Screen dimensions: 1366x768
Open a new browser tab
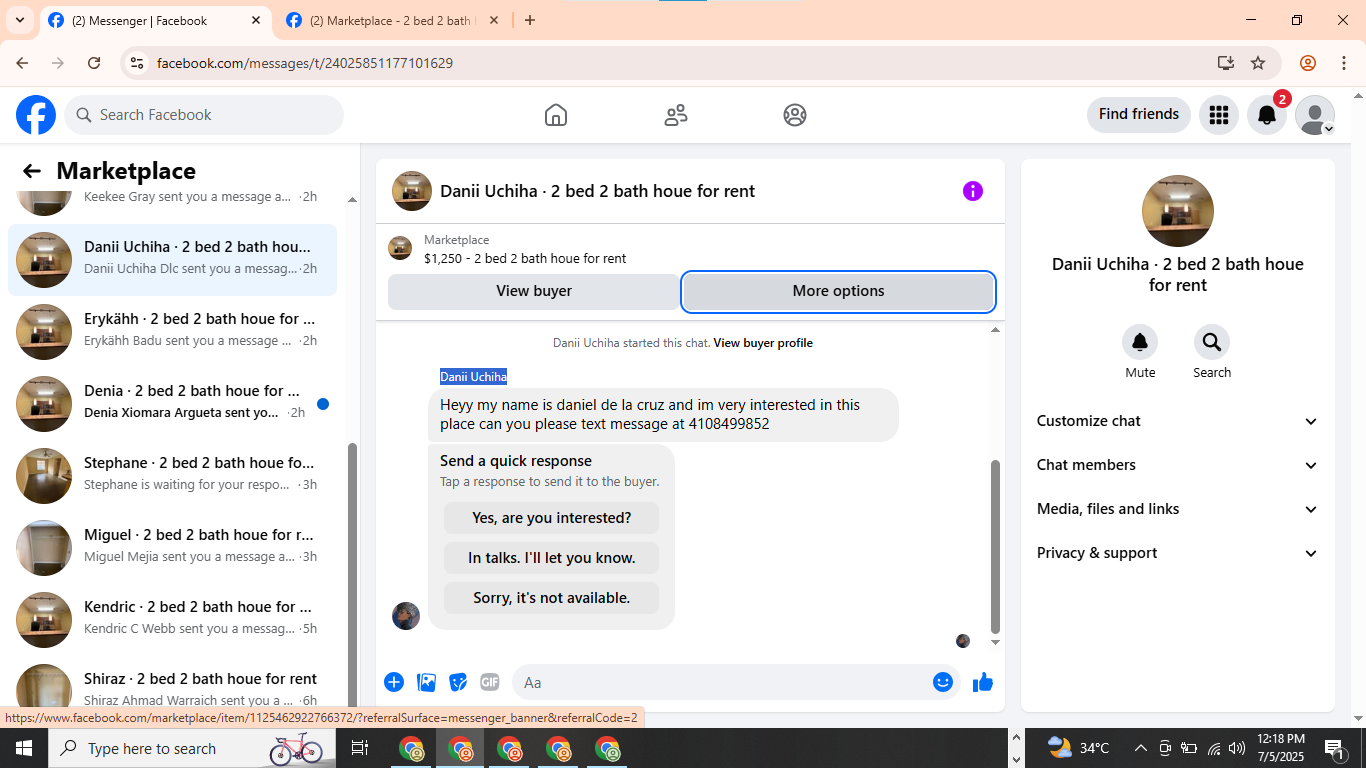[x=530, y=20]
